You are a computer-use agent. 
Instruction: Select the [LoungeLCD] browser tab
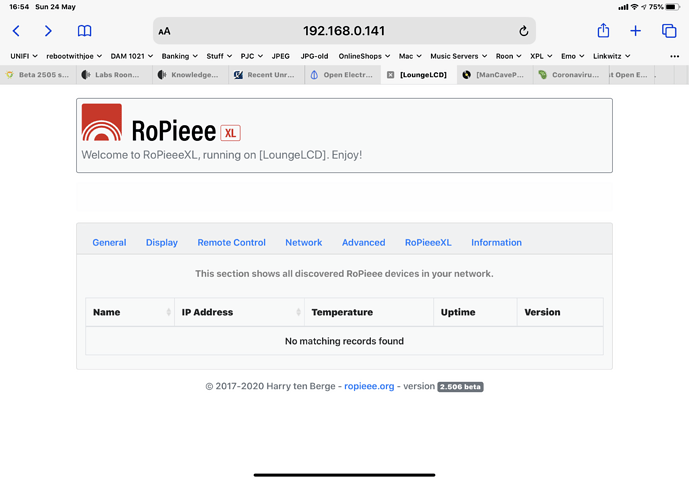pos(419,75)
